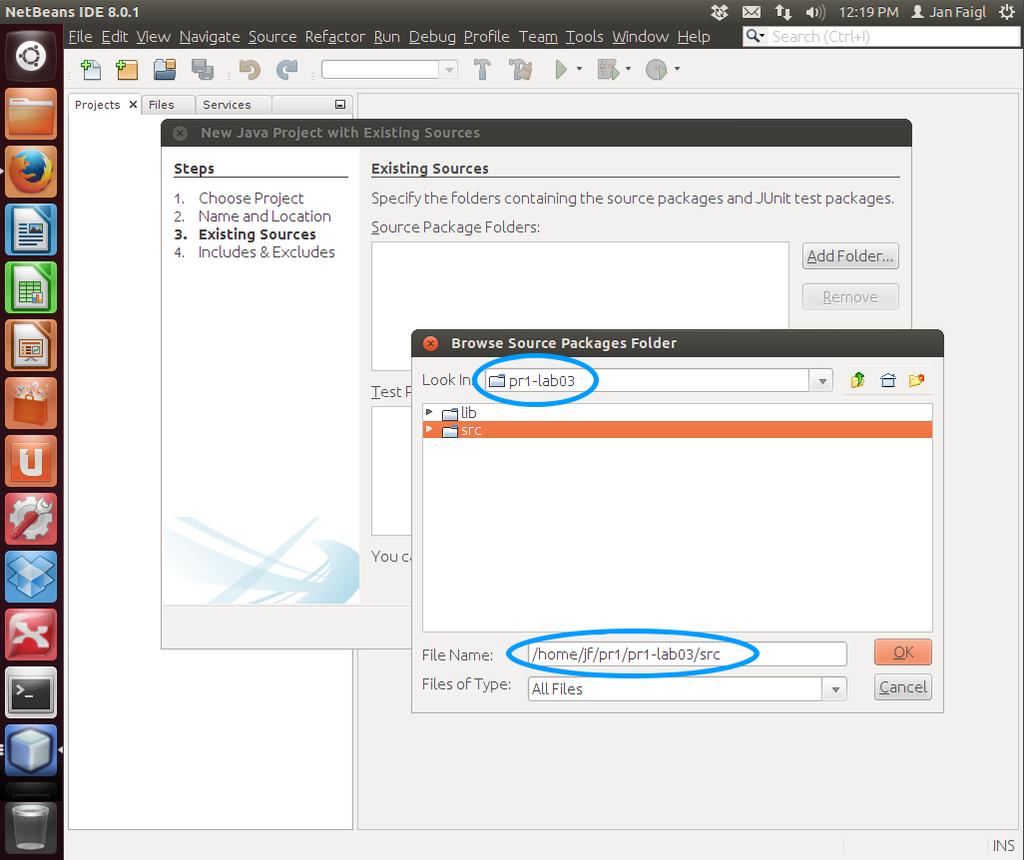Click Cancel in browse folder dialog
Viewport: 1024px width, 860px height.
tap(903, 687)
